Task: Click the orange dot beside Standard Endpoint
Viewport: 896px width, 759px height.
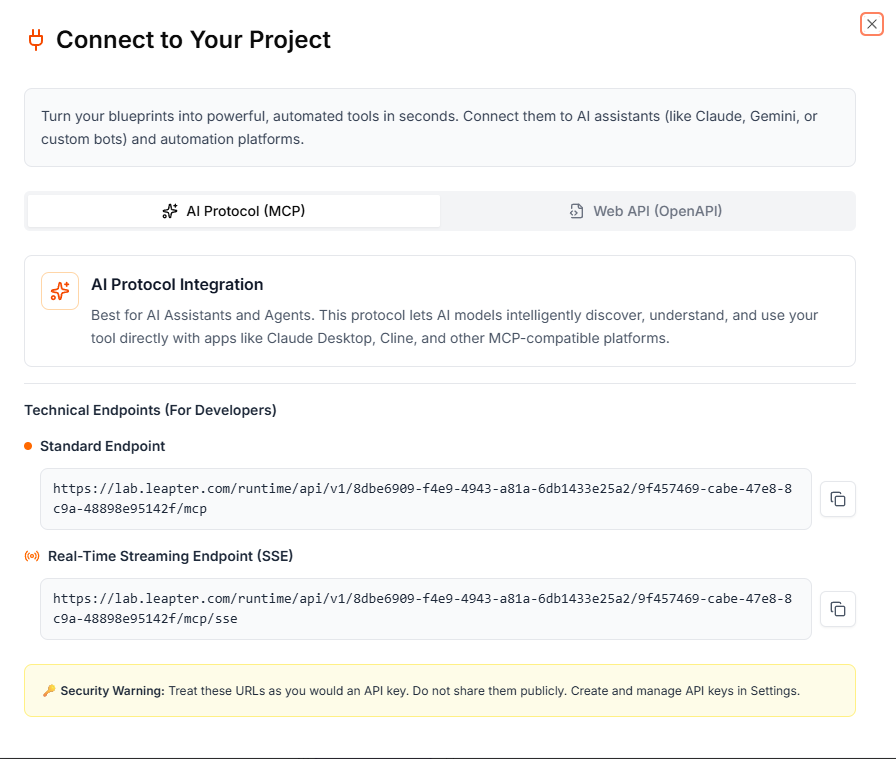Action: pos(28,446)
